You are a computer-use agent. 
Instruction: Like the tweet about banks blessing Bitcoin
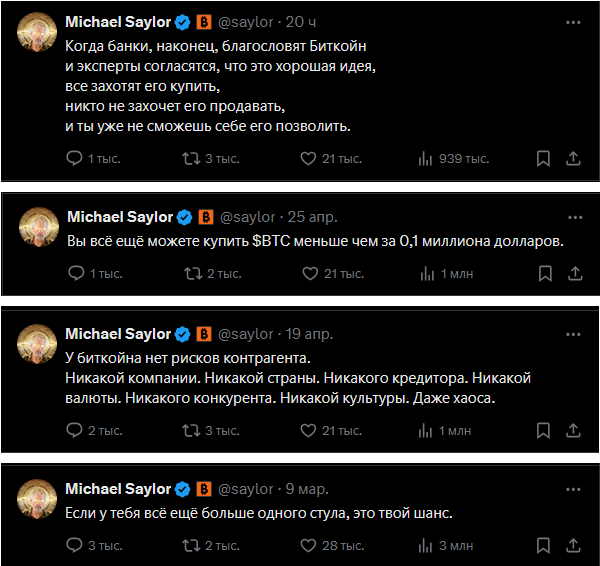click(x=308, y=158)
